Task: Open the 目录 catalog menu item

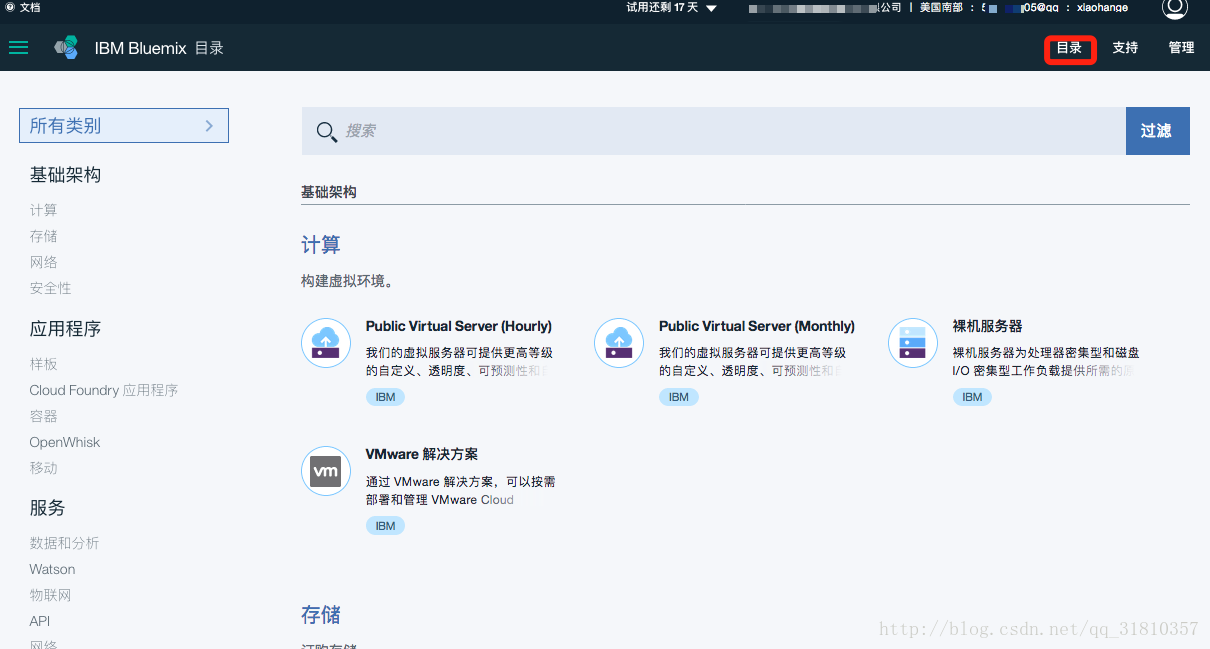Action: click(x=1070, y=48)
